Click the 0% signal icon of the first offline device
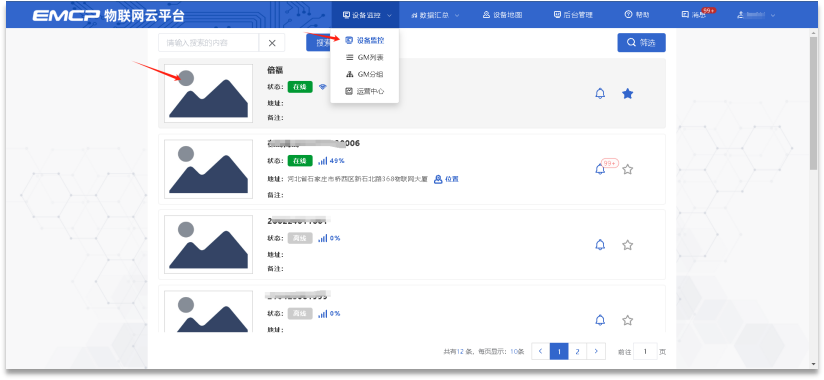This screenshot has width=824, height=380. pos(329,238)
